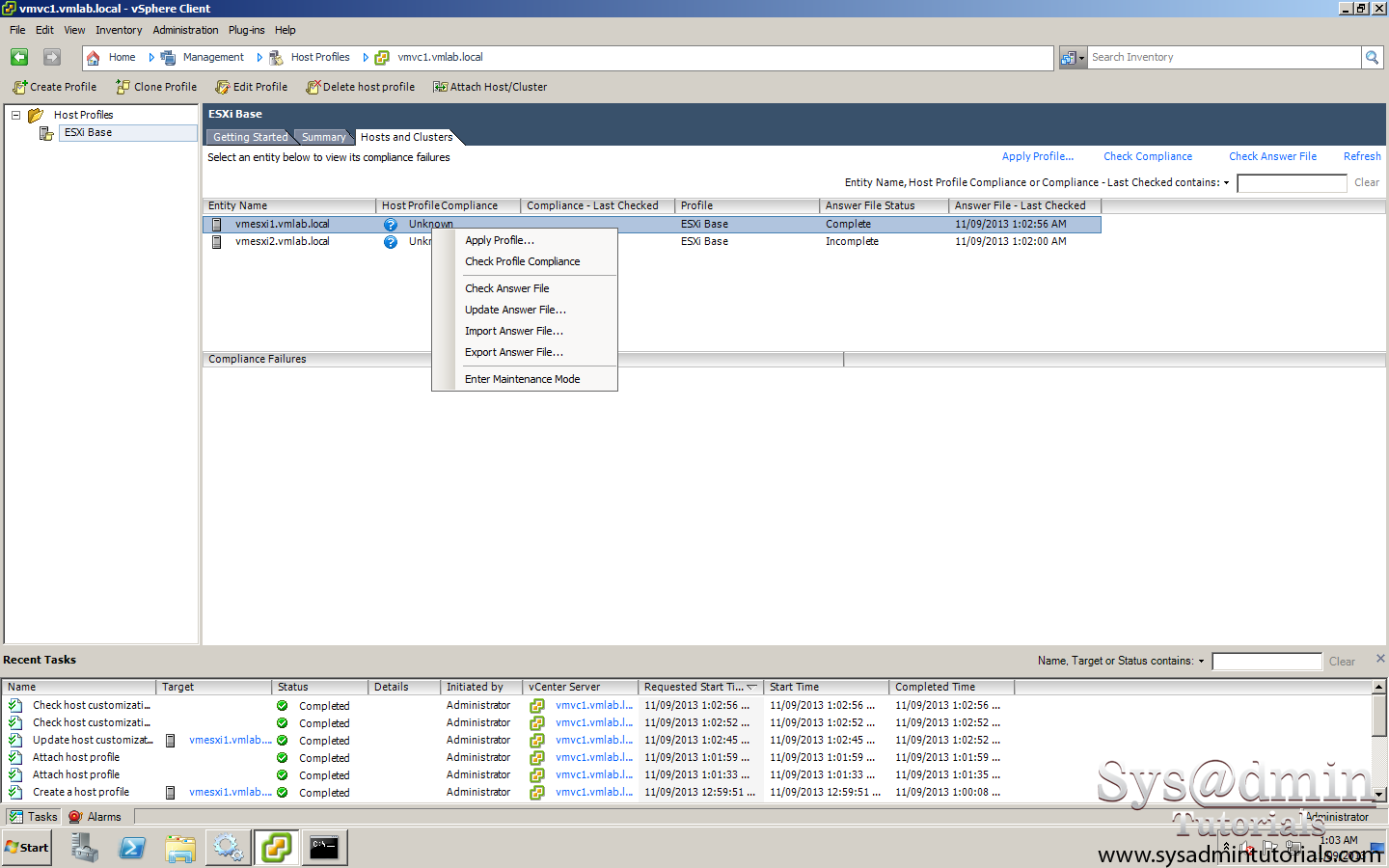This screenshot has width=1389, height=868.
Task: Open the Getting Started tab
Action: 250,137
